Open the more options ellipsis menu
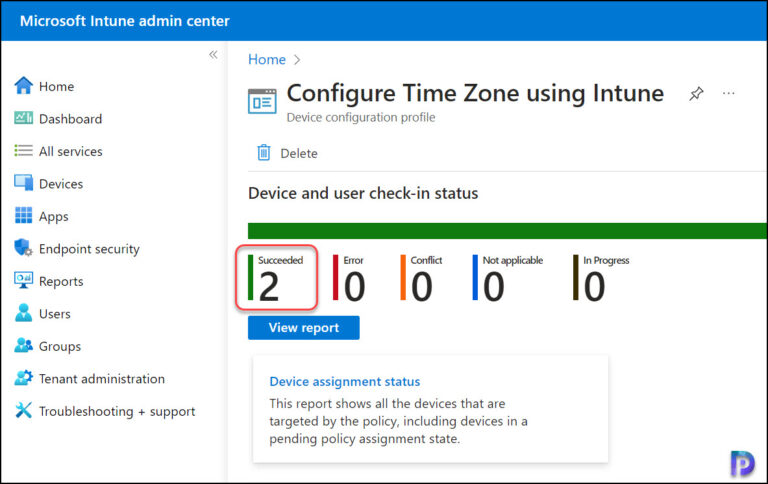The height and width of the screenshot is (484, 768). [728, 93]
